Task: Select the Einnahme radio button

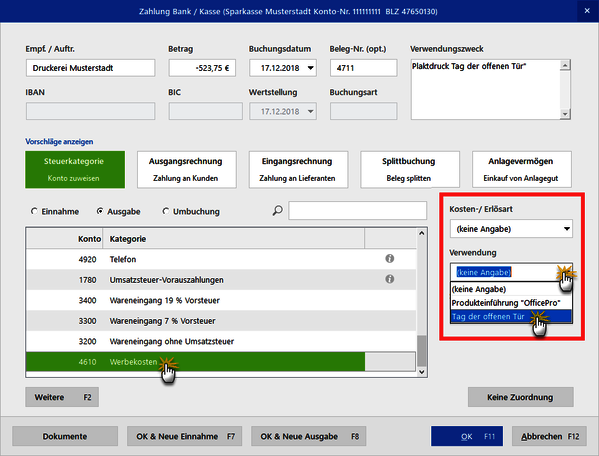Action: (34, 211)
